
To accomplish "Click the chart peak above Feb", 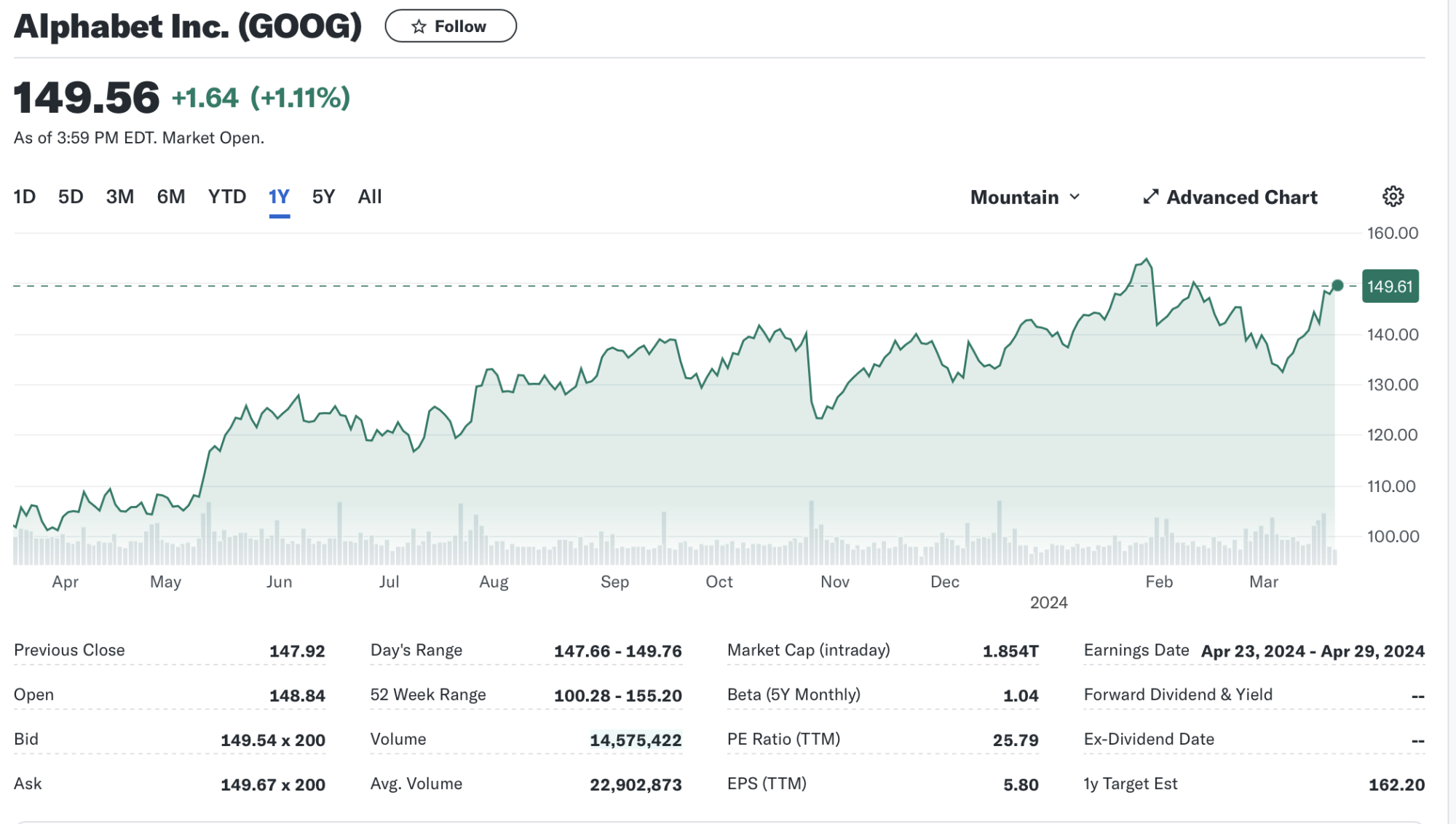I will 1147,259.
